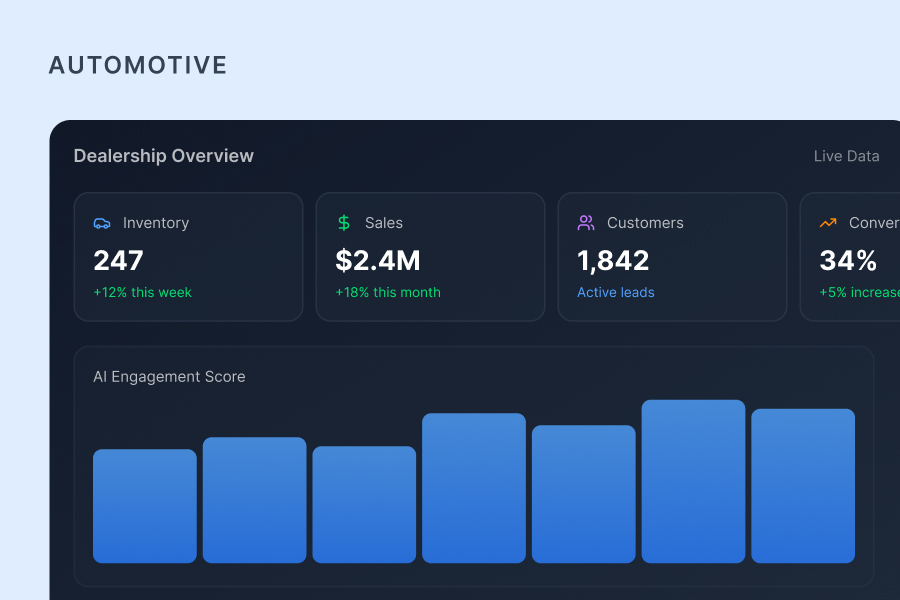
Task: Click the 1,842 customers number
Action: 613,260
